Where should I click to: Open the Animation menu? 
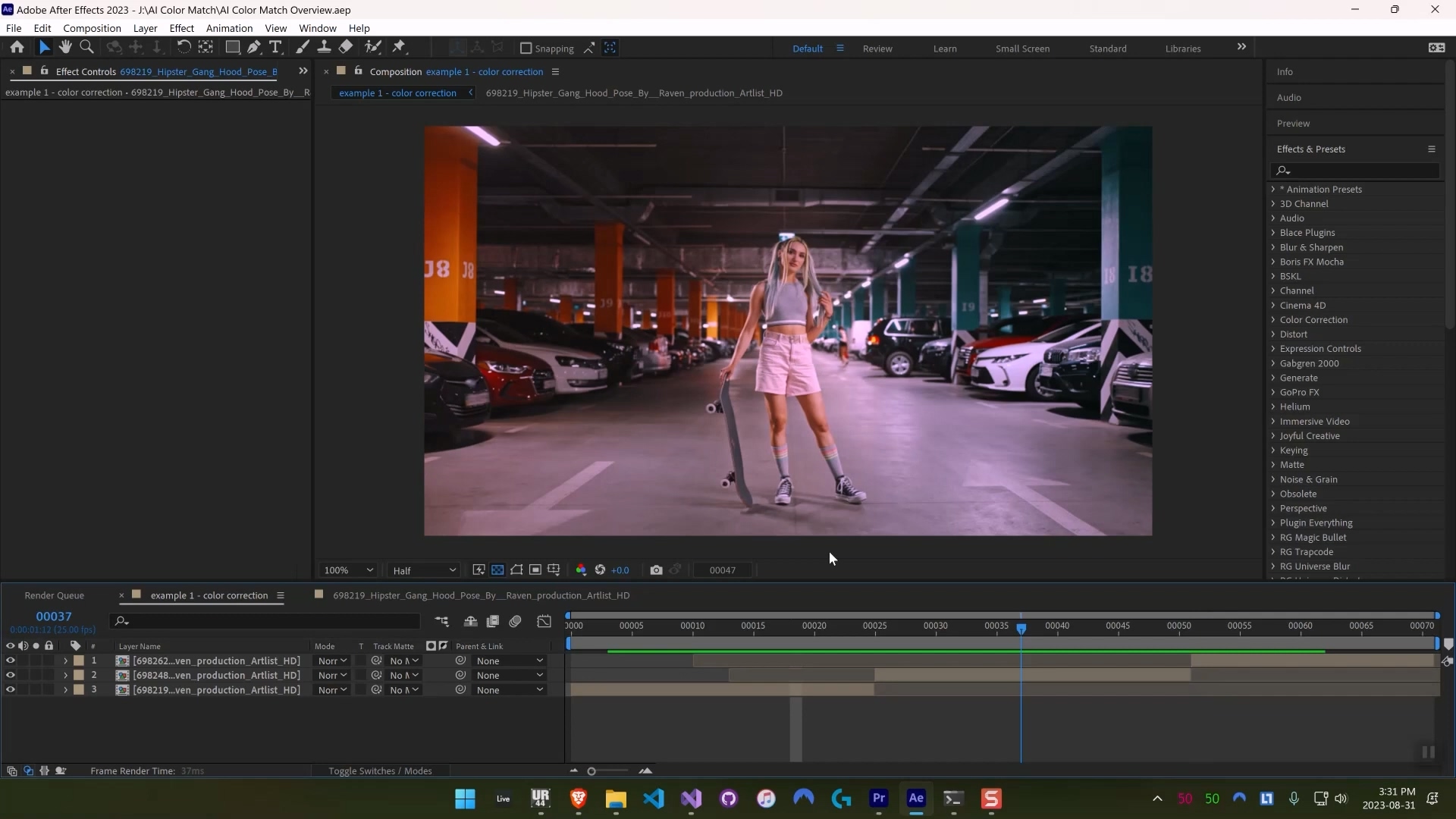point(229,28)
